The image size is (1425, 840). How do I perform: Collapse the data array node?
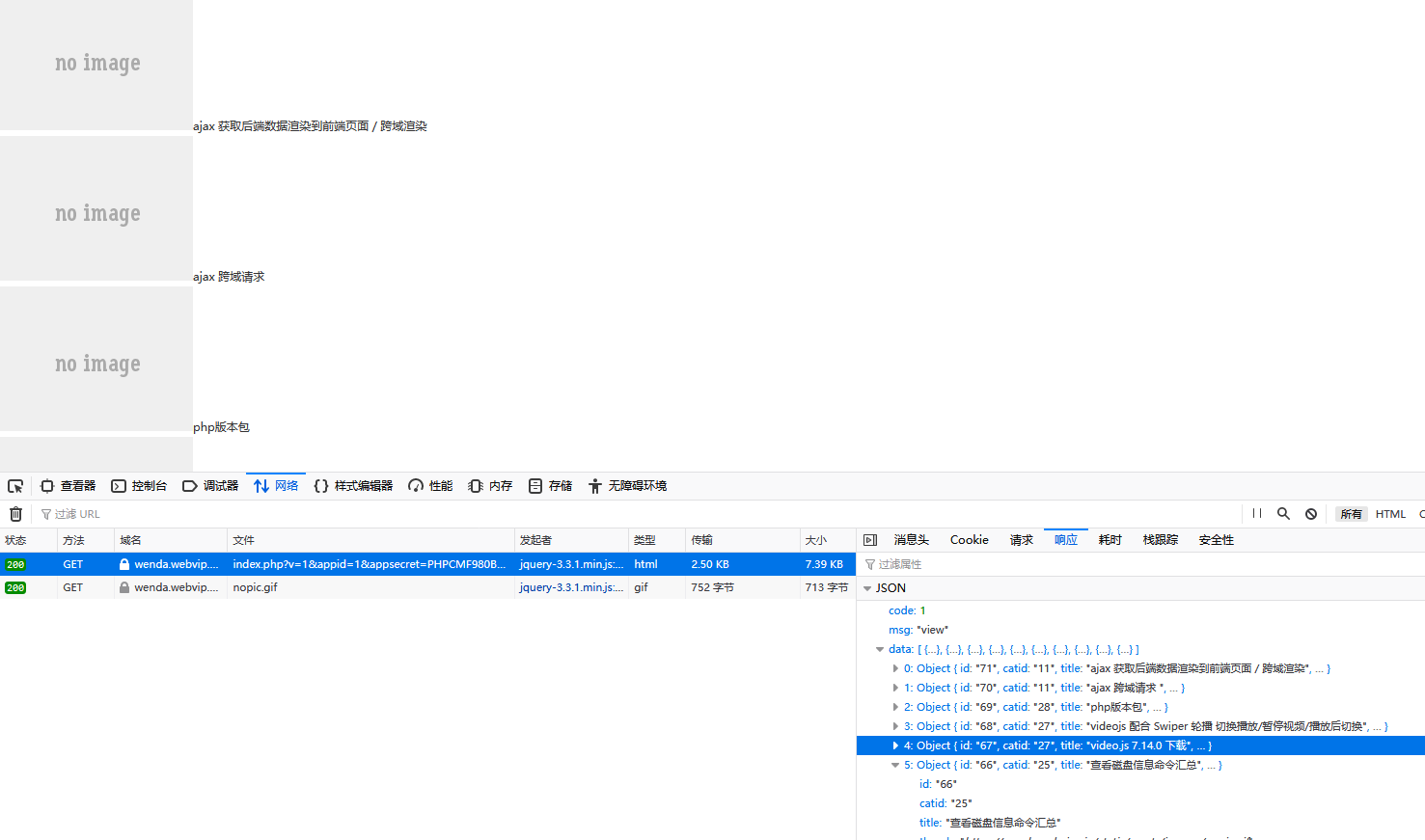pyautogui.click(x=880, y=650)
